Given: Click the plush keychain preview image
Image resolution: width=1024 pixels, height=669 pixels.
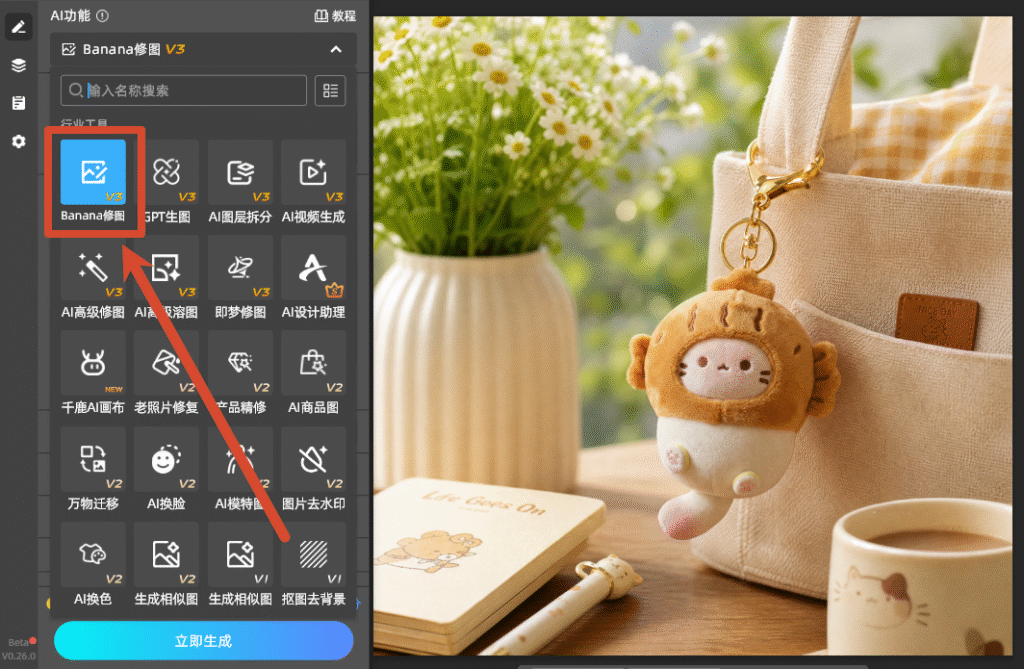Looking at the screenshot, I should point(692,335).
